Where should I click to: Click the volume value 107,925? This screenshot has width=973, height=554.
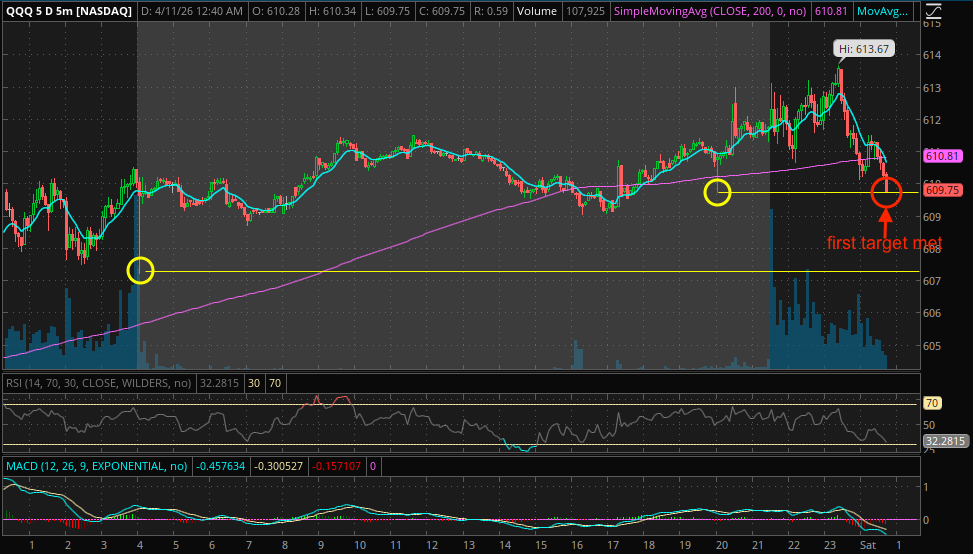pyautogui.click(x=585, y=11)
